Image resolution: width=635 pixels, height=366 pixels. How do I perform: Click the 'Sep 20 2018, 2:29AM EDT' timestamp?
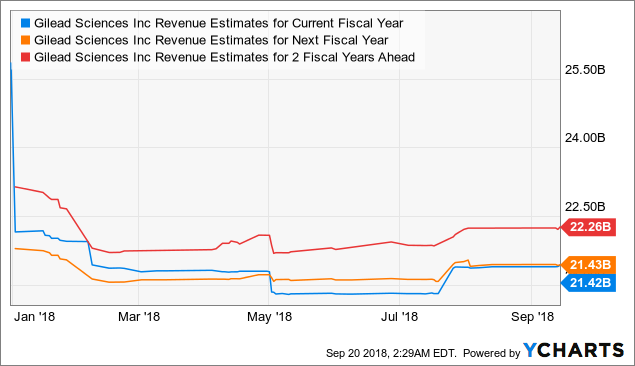[391, 353]
